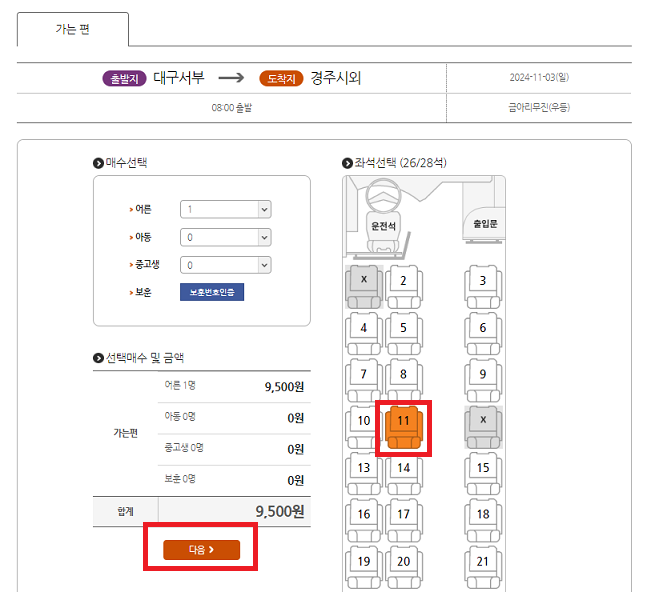Select seat number 20

point(404,567)
